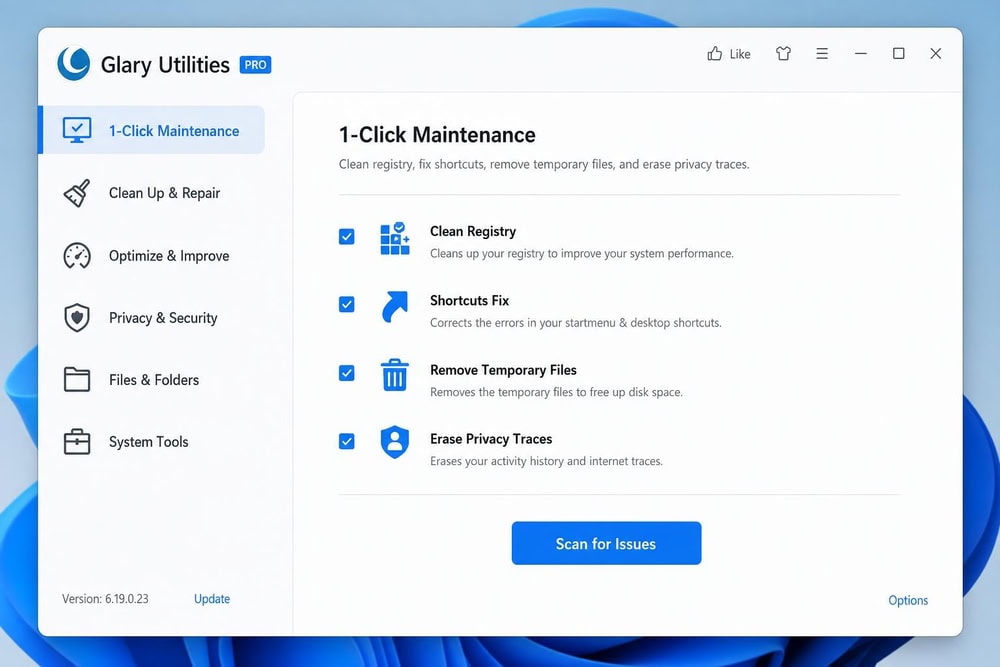The height and width of the screenshot is (667, 1000).
Task: Click the Erase Privacy Traces title
Action: coord(491,439)
